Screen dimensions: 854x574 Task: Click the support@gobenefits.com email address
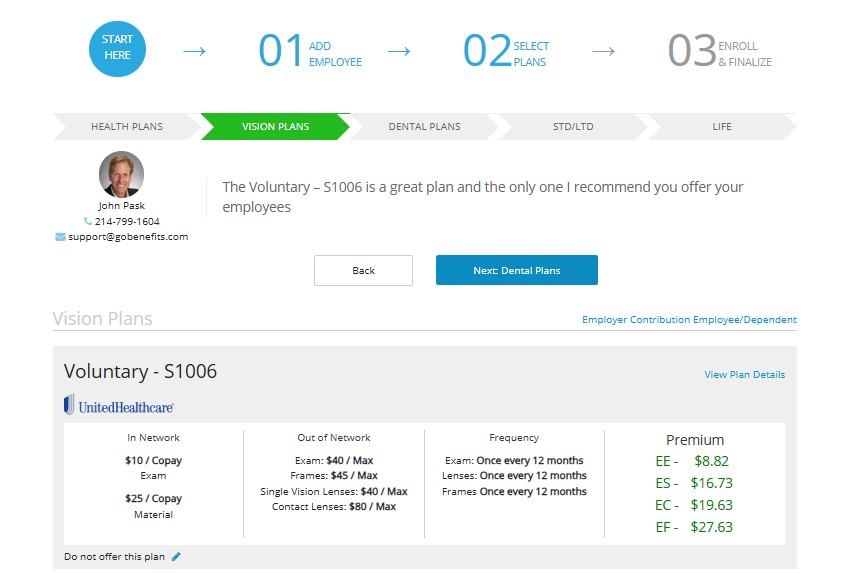[x=128, y=237]
